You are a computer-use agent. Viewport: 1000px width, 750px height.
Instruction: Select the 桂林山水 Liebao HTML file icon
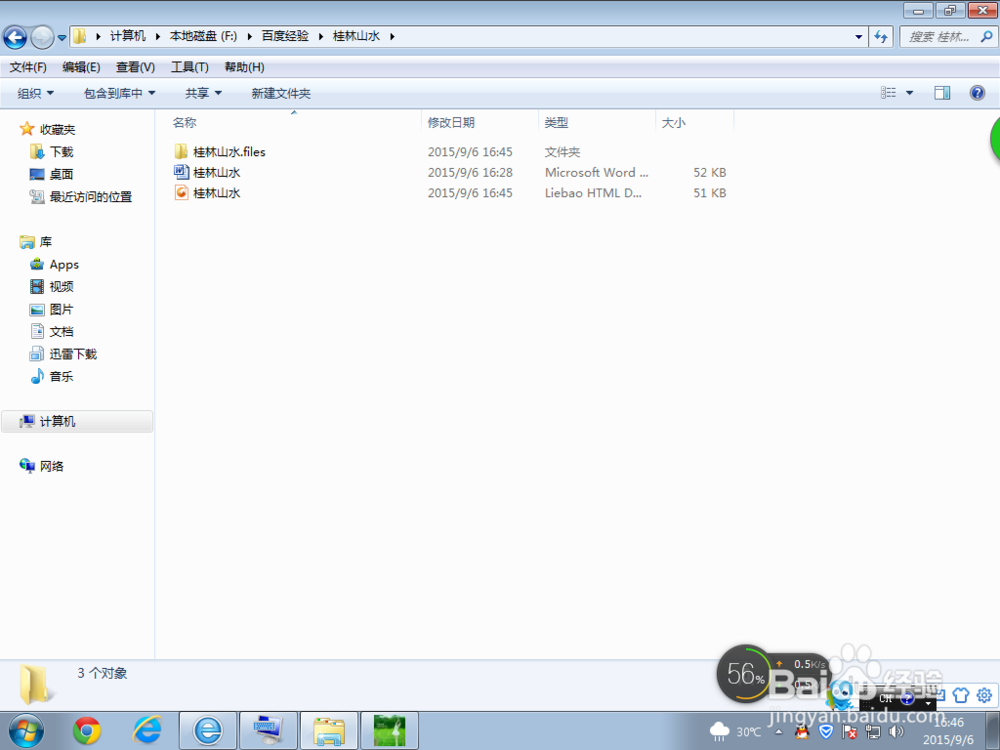(181, 193)
